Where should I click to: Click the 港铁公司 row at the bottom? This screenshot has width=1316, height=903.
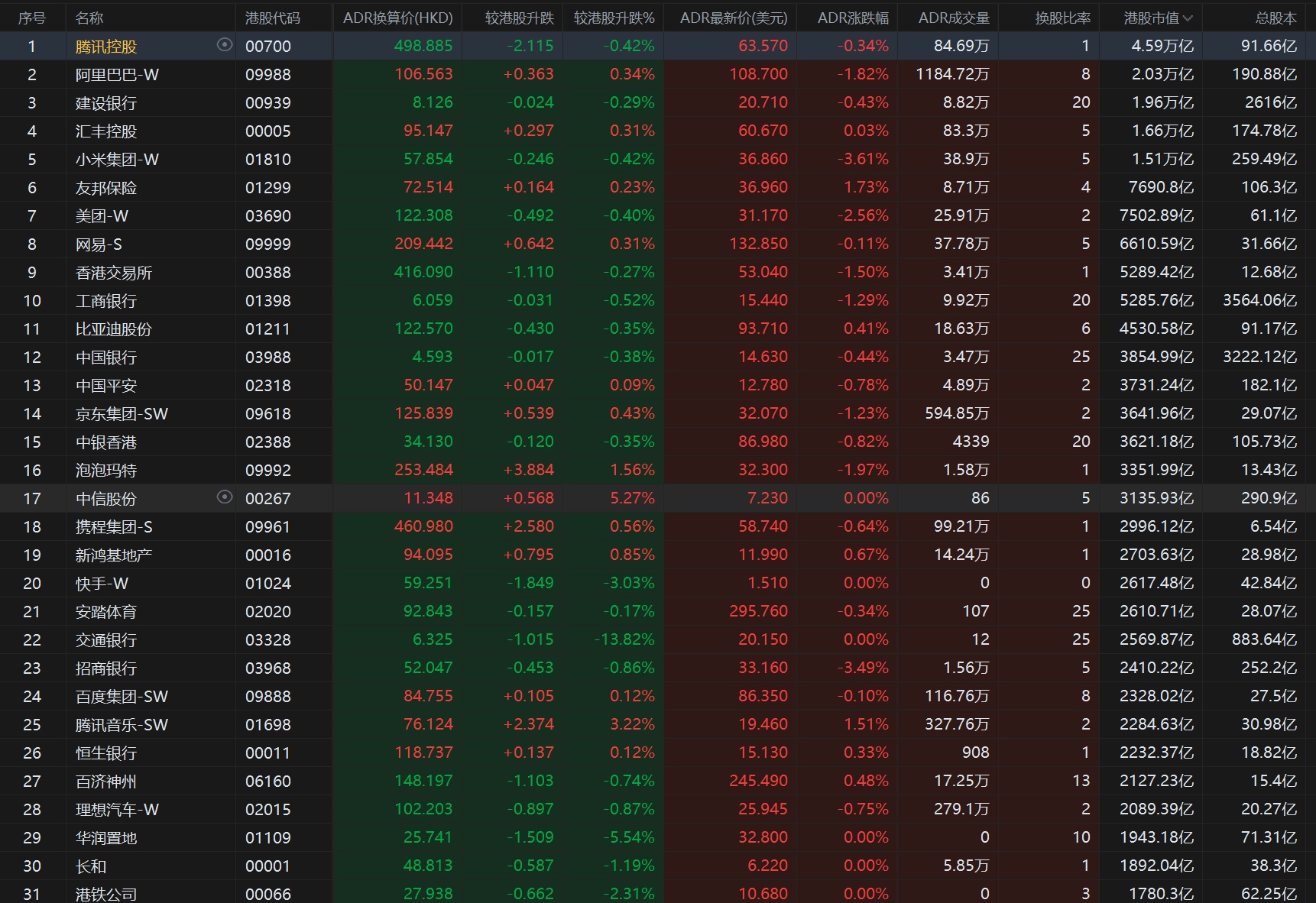pyautogui.click(x=105, y=894)
